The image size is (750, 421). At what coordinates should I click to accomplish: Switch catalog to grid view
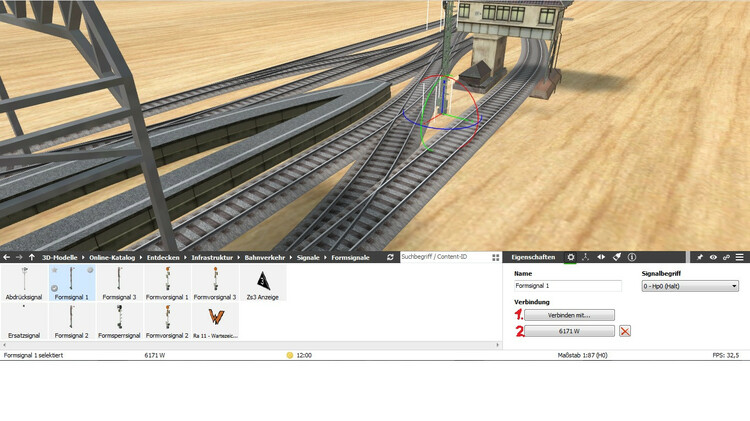[496, 257]
